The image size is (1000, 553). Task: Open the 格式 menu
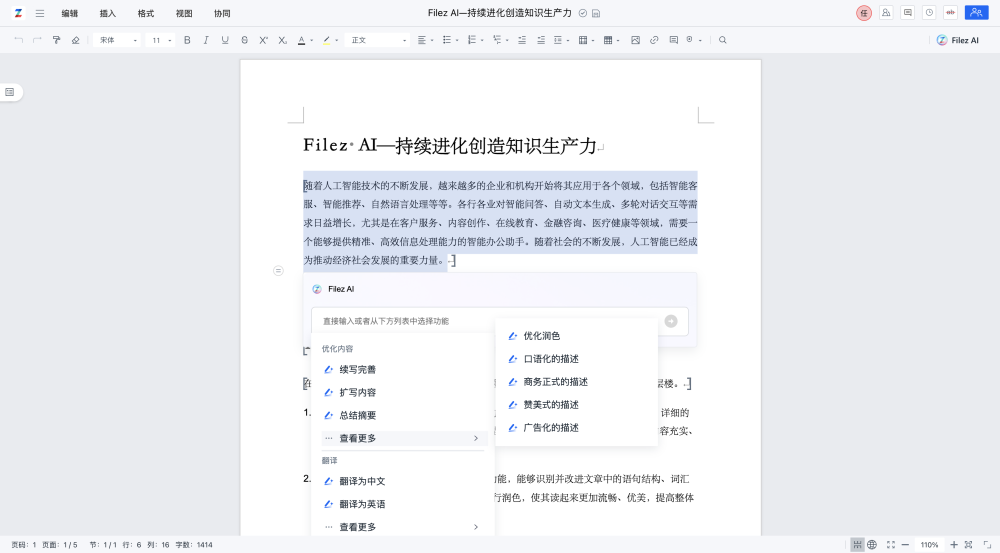click(146, 13)
